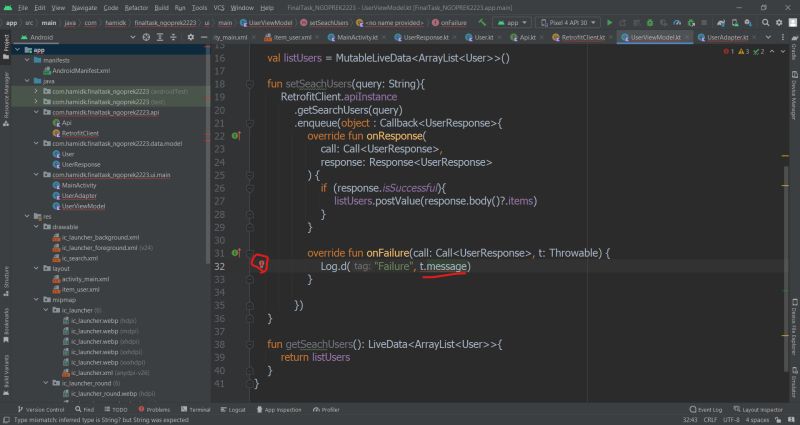Image resolution: width=800 pixels, height=425 pixels.
Task: Open the Logcat tool window
Action: coord(233,410)
